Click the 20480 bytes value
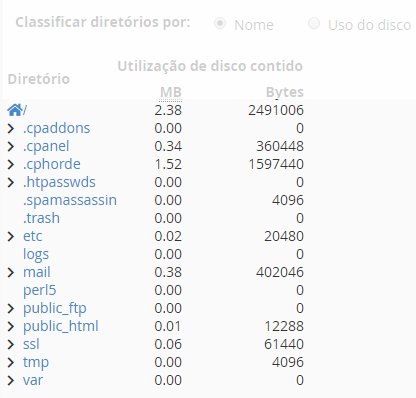The image size is (416, 398). (284, 236)
